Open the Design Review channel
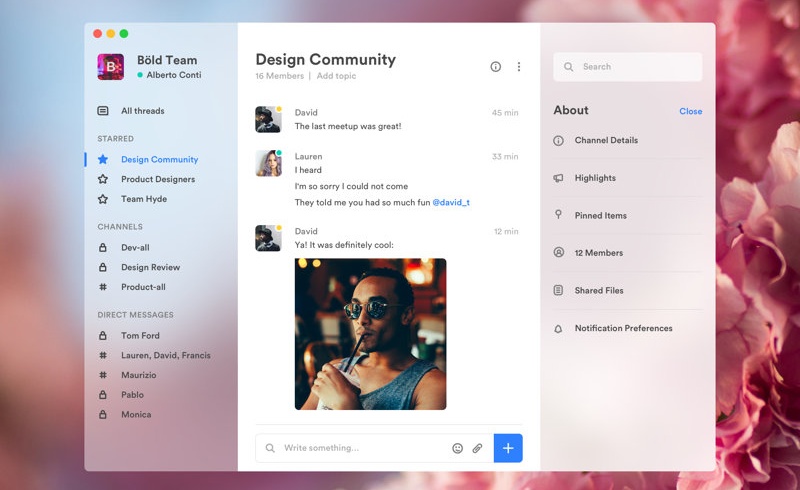 coord(151,267)
